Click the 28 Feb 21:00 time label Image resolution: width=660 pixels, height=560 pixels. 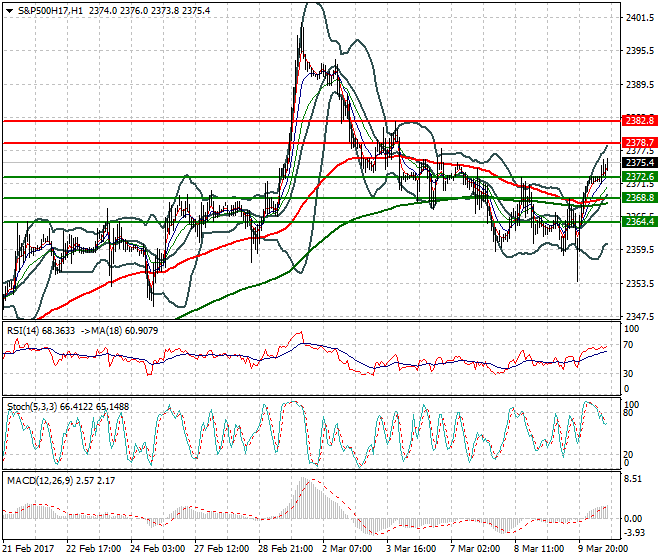coord(285,549)
